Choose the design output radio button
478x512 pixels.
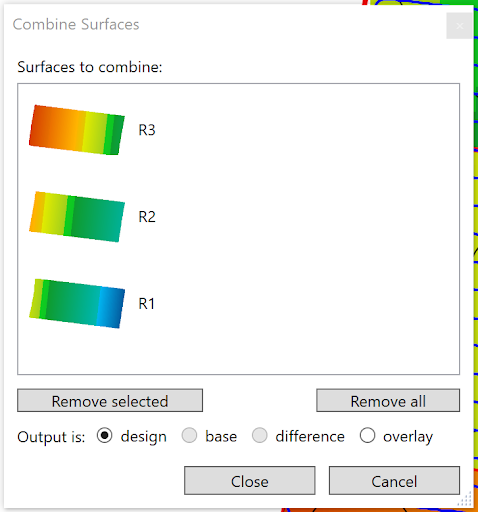coord(105,436)
